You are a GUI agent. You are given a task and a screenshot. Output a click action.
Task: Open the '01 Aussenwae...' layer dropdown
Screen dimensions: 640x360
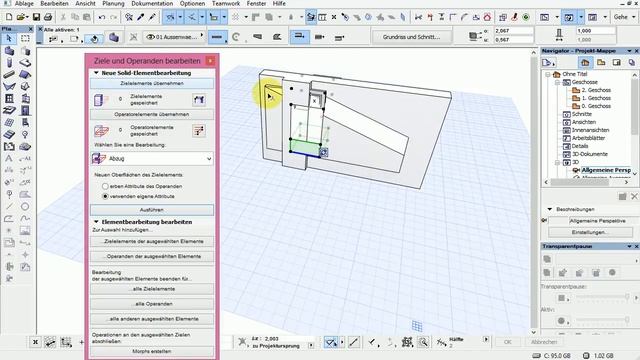175,37
